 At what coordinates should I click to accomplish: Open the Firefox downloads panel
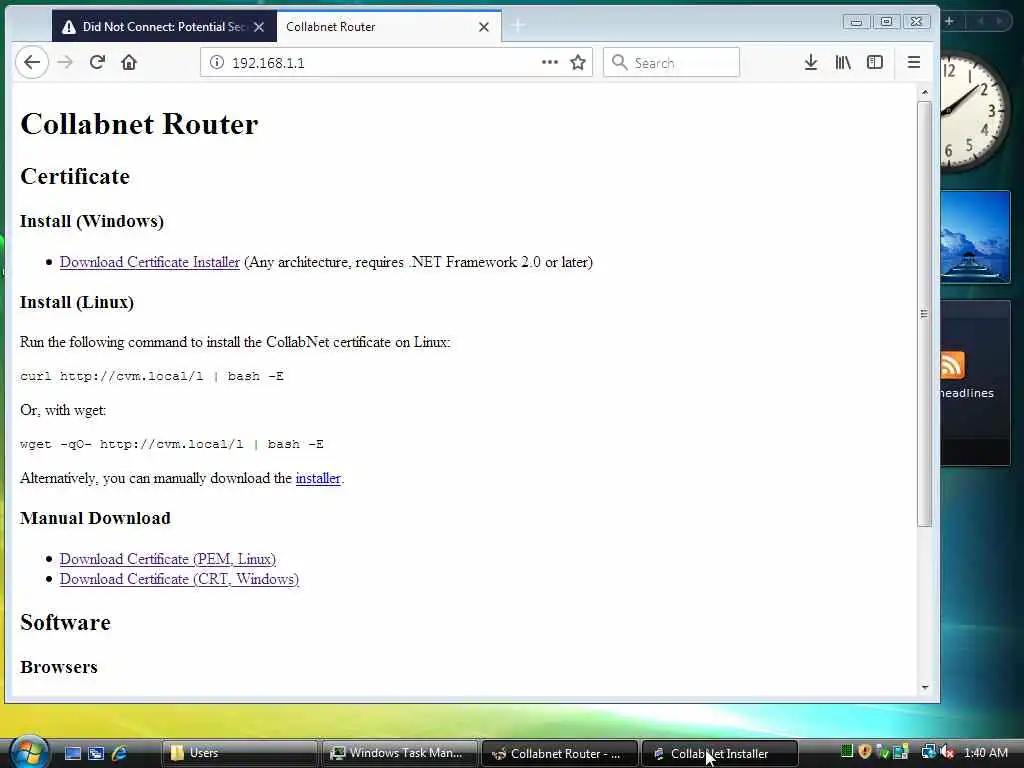click(x=810, y=63)
